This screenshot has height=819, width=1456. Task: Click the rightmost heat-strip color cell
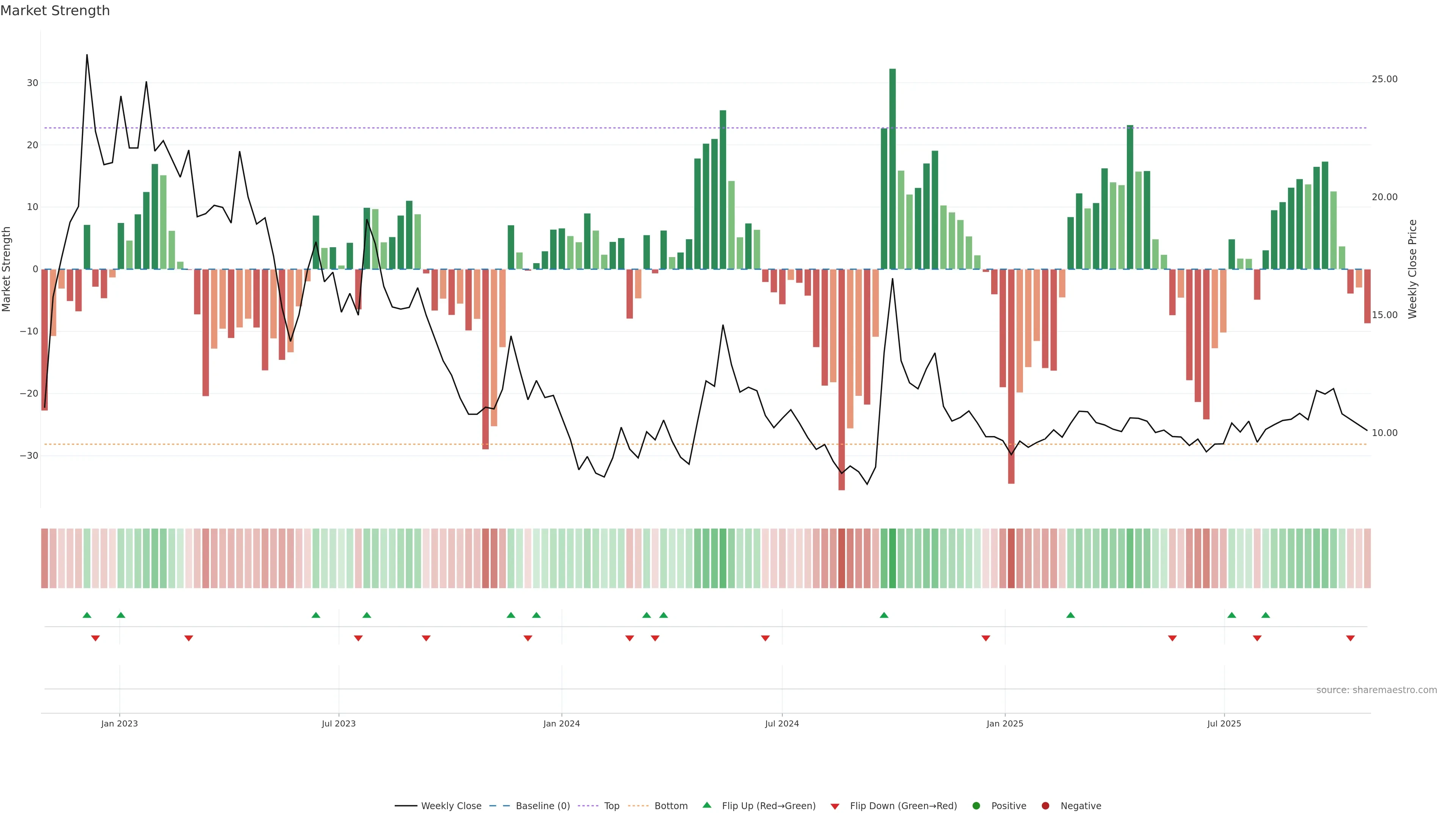(x=1367, y=559)
